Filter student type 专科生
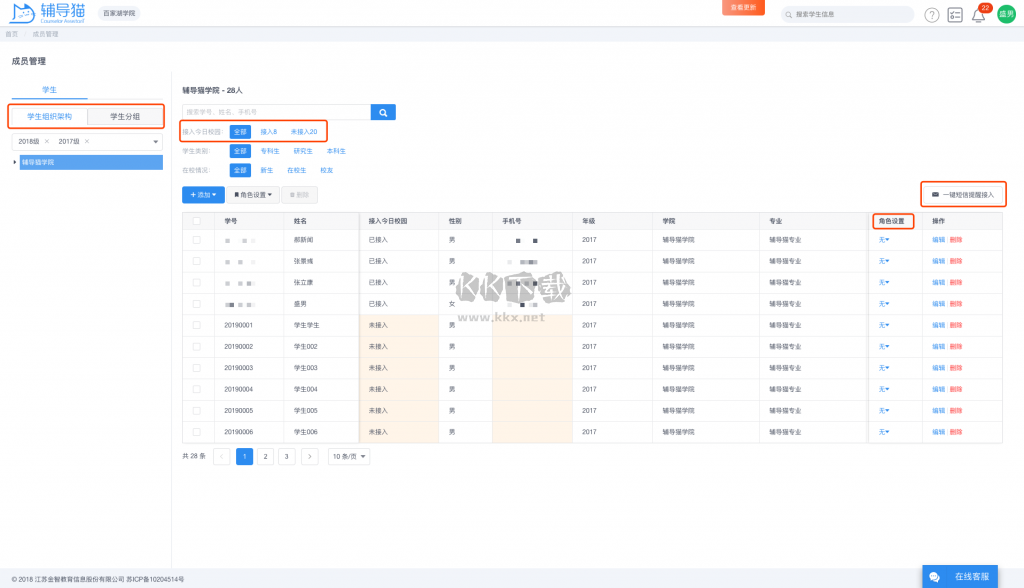The image size is (1024, 588). [x=270, y=151]
